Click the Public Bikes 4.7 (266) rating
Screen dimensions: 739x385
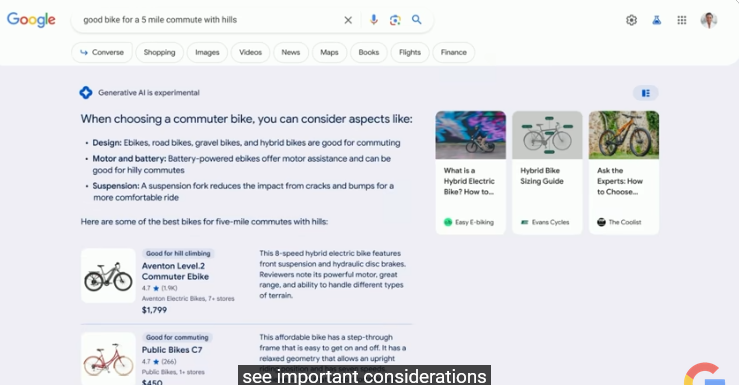click(x=159, y=361)
